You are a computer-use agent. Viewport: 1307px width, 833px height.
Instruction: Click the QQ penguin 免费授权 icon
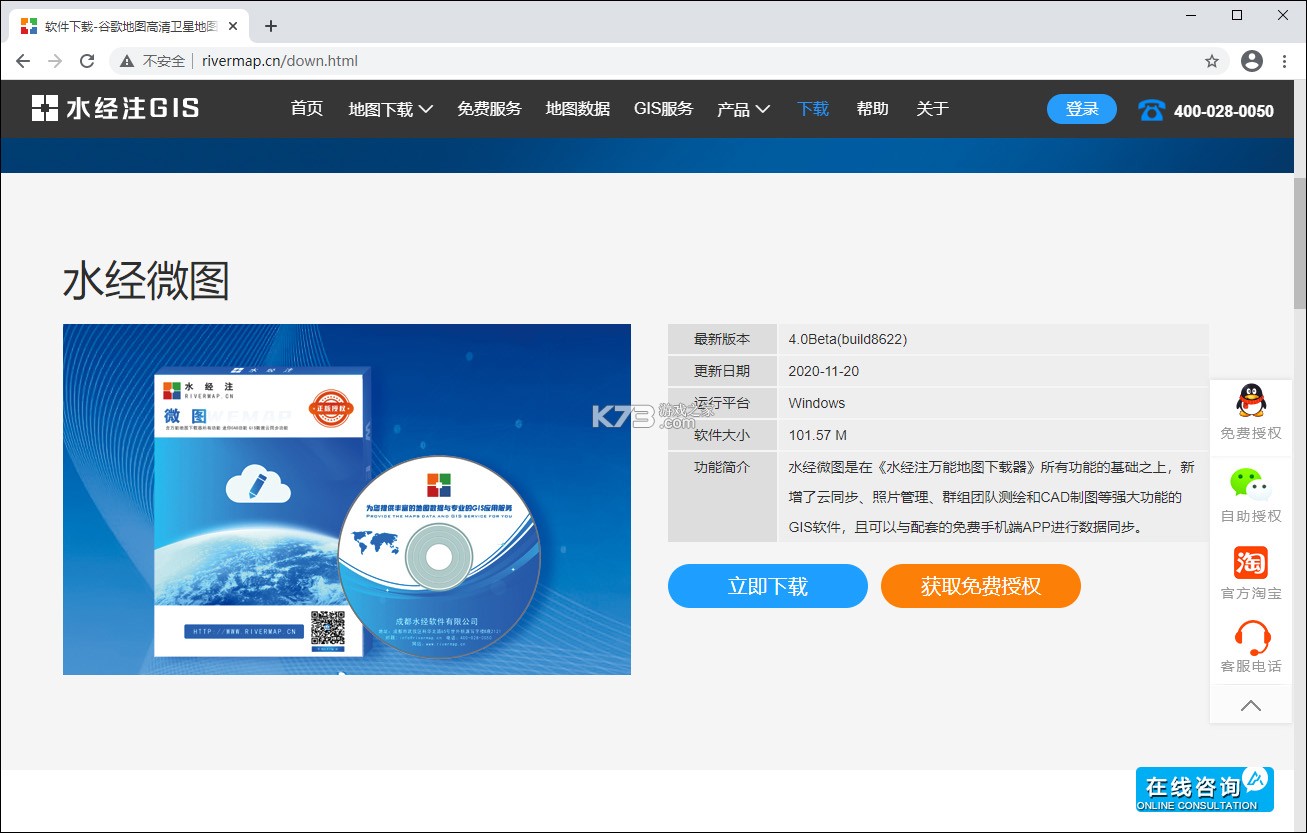pos(1251,401)
